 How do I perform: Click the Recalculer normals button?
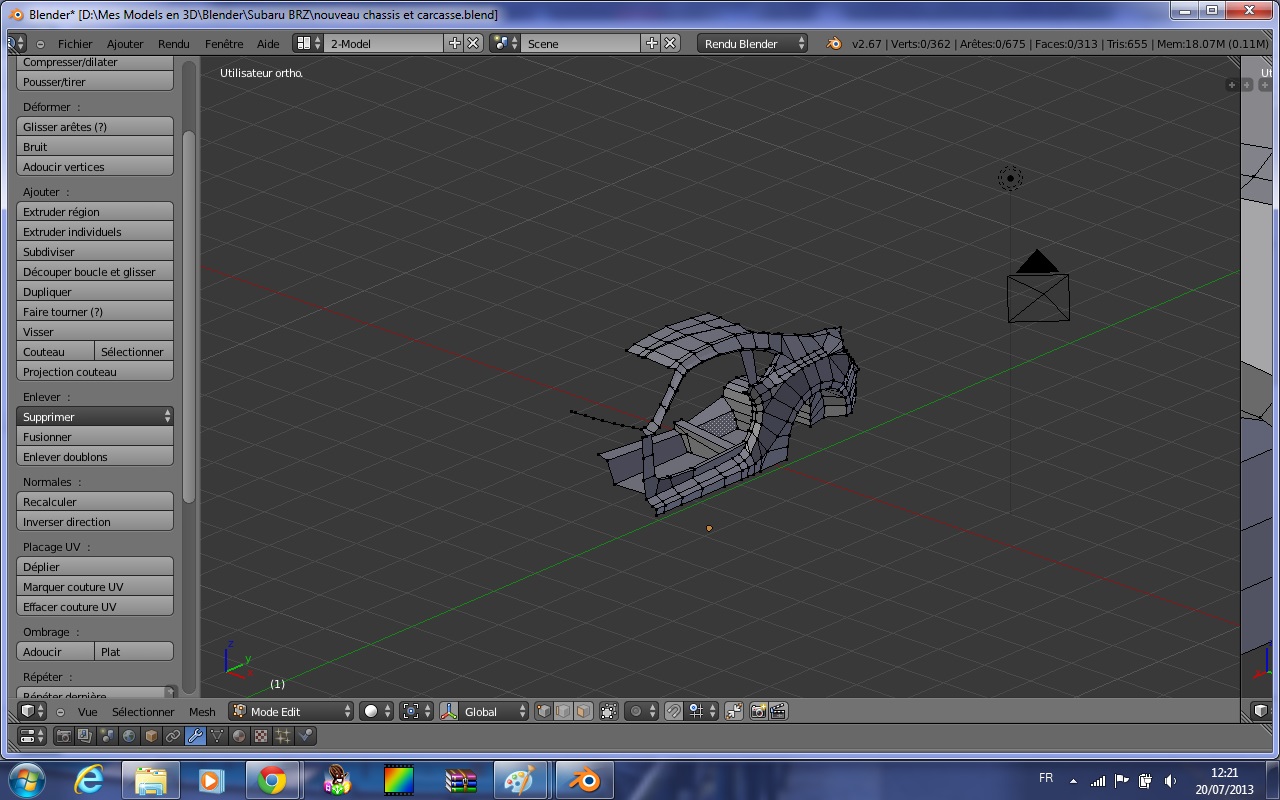point(95,501)
